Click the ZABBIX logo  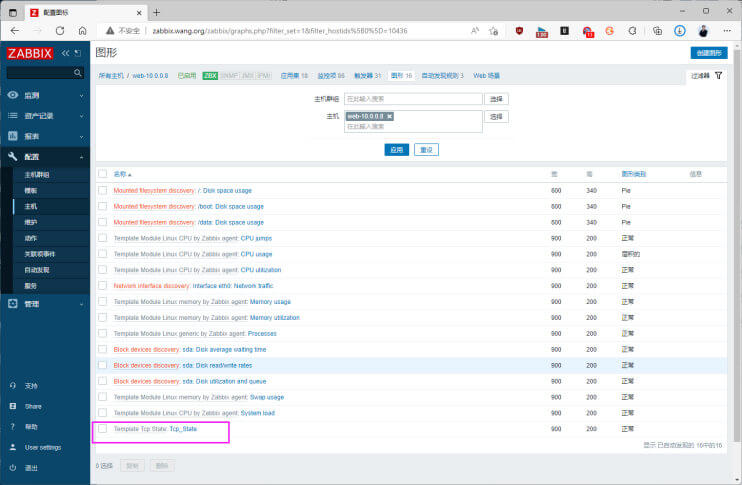[30, 53]
